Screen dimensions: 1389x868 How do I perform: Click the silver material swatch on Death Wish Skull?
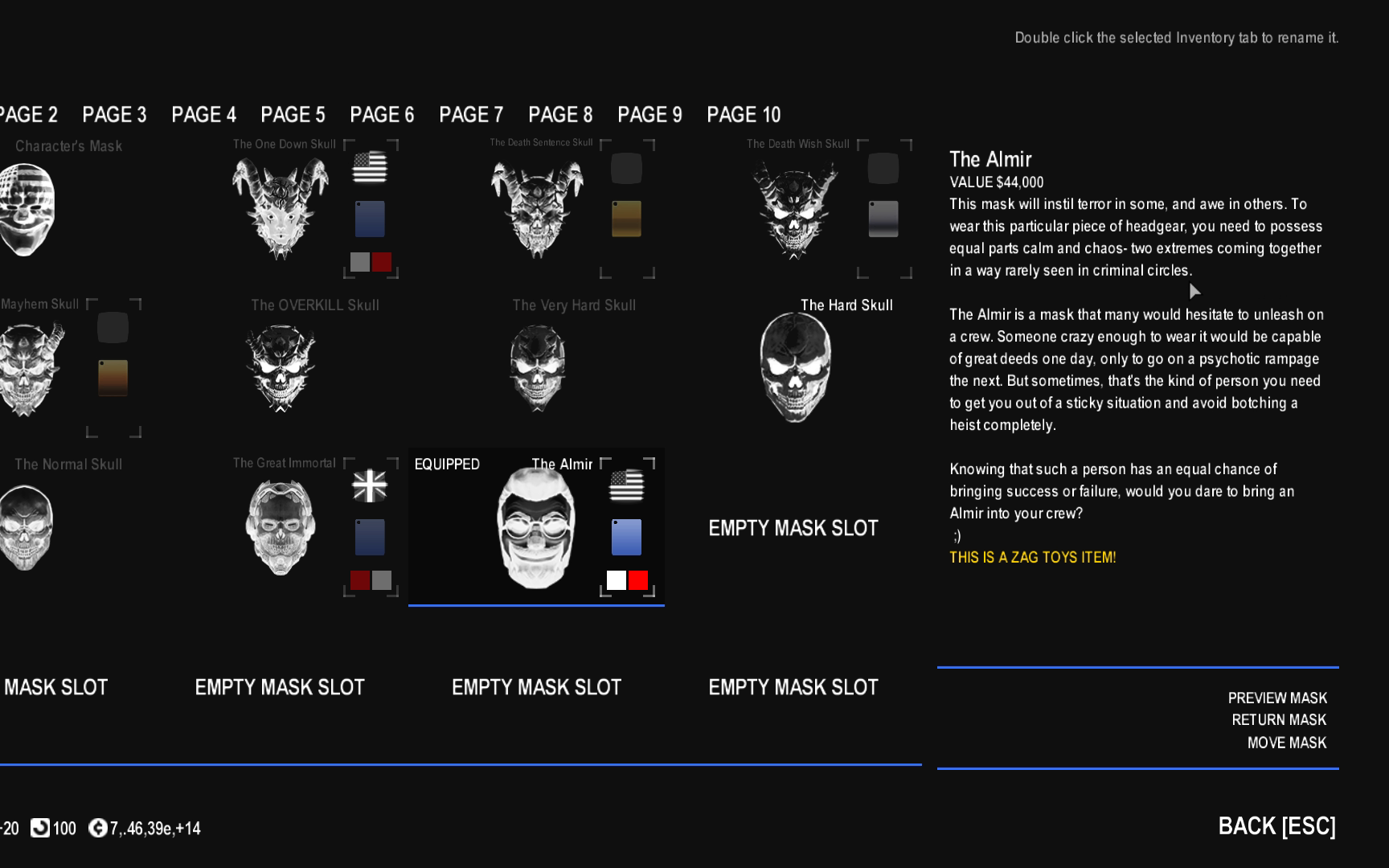[x=883, y=219]
